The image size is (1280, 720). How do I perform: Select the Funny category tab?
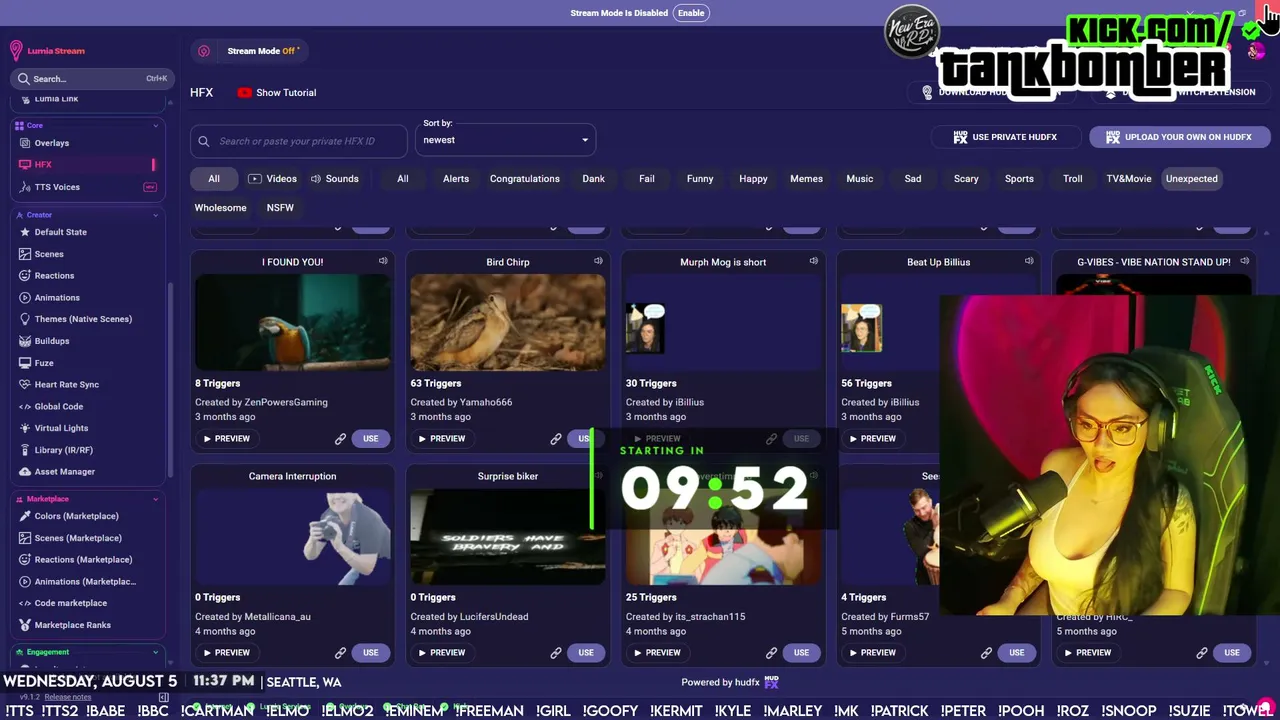(x=700, y=179)
